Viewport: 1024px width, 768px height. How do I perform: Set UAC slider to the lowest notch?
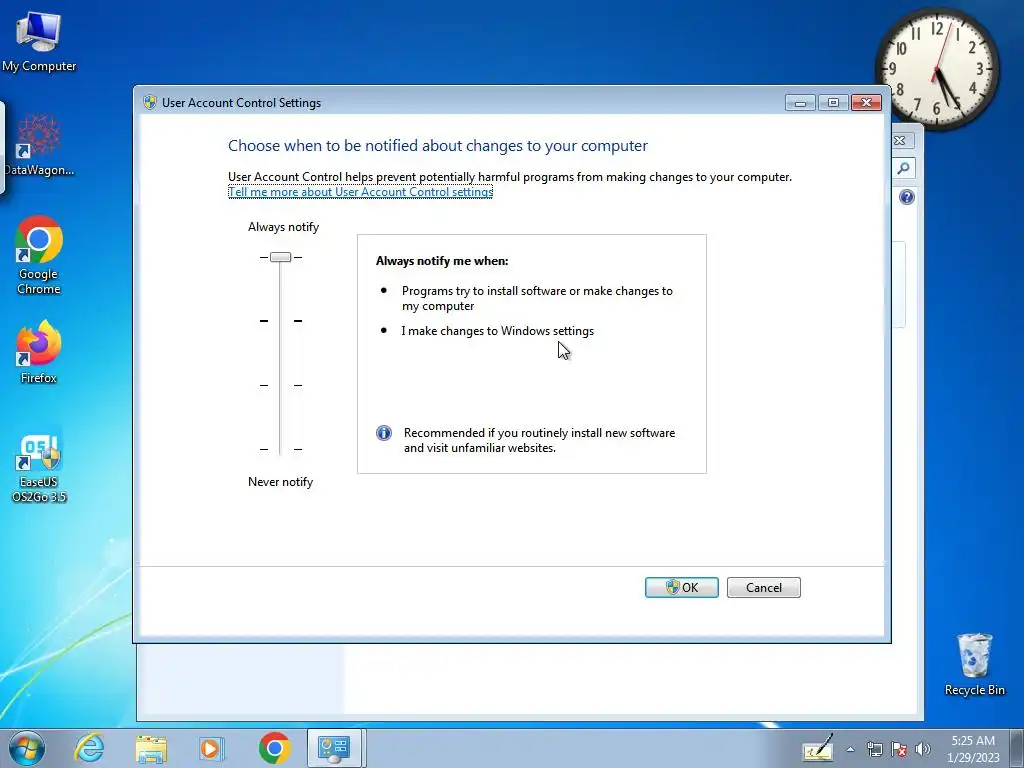click(x=280, y=449)
